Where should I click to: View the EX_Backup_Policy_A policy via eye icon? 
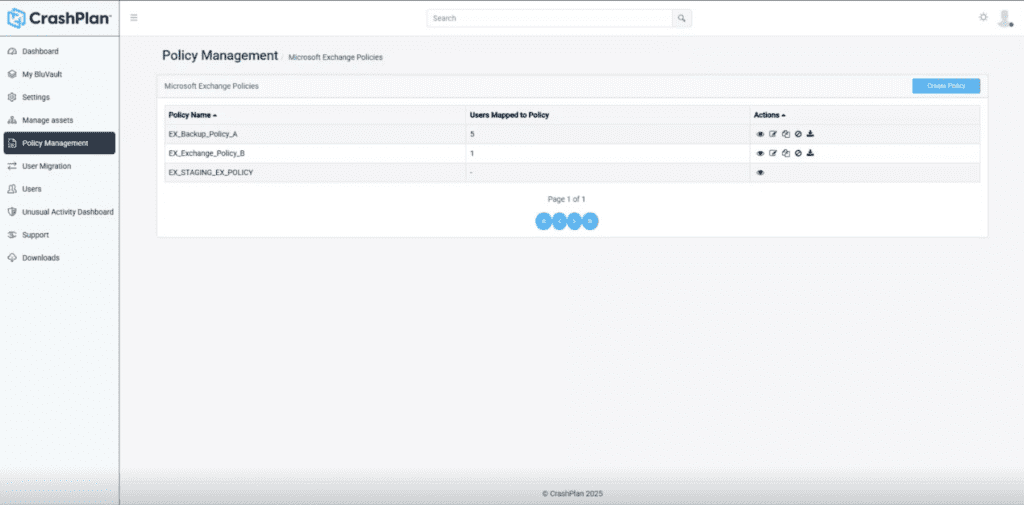[760, 134]
